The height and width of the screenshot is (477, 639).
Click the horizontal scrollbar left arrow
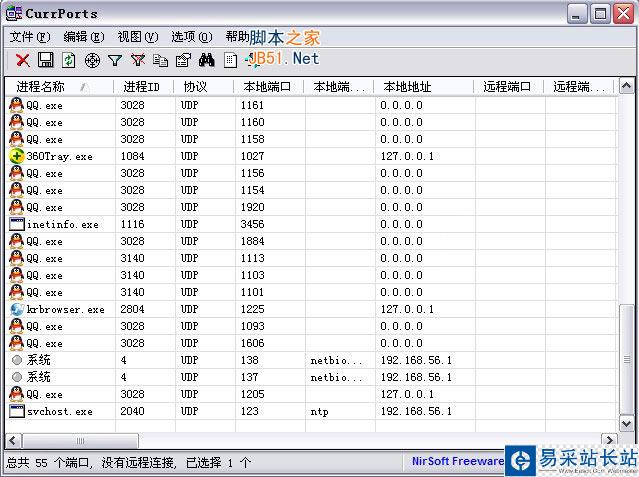point(13,441)
